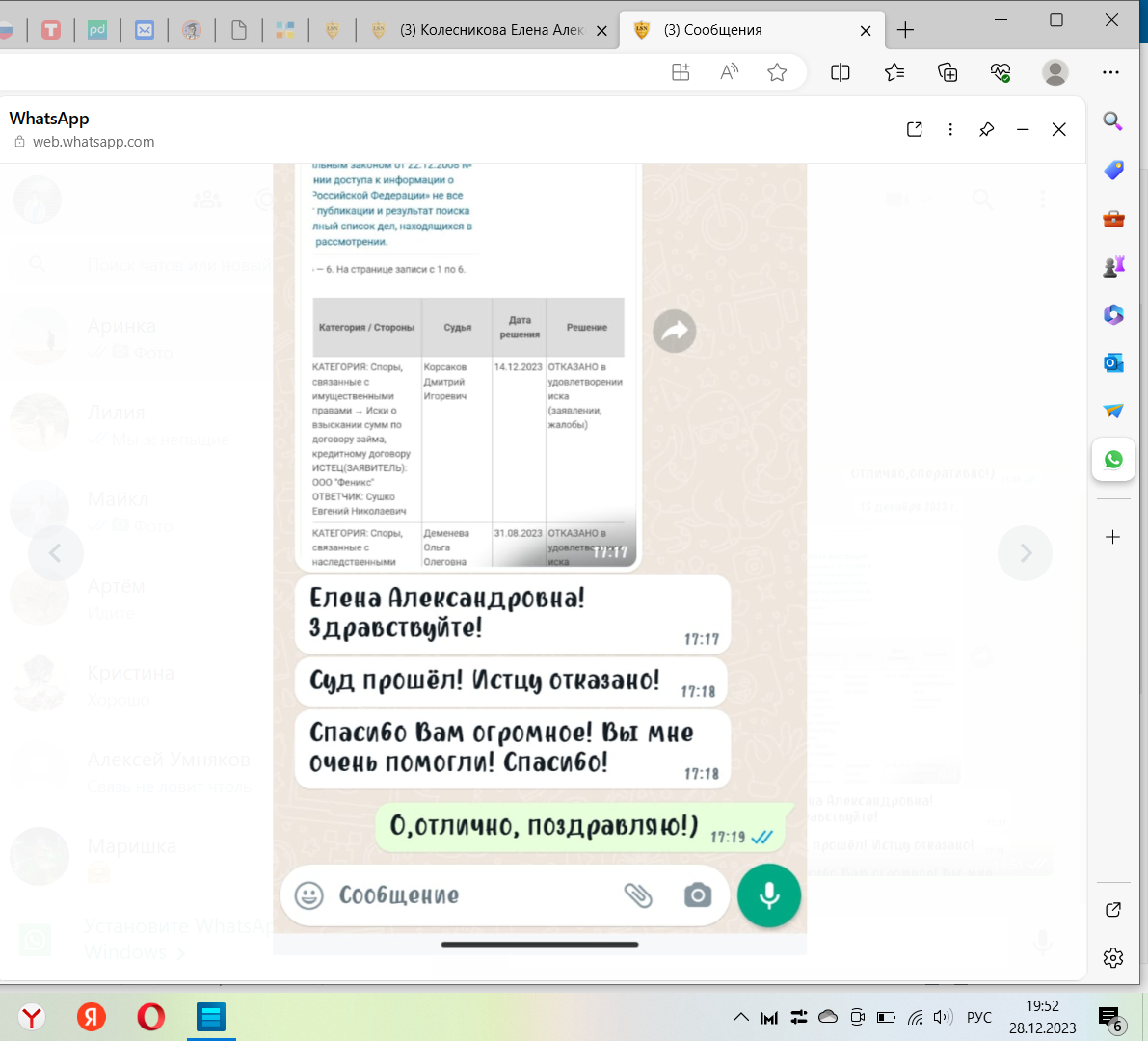Open the WhatsApp panel options via vertical dots
This screenshot has height=1041, width=1148.
tap(950, 128)
